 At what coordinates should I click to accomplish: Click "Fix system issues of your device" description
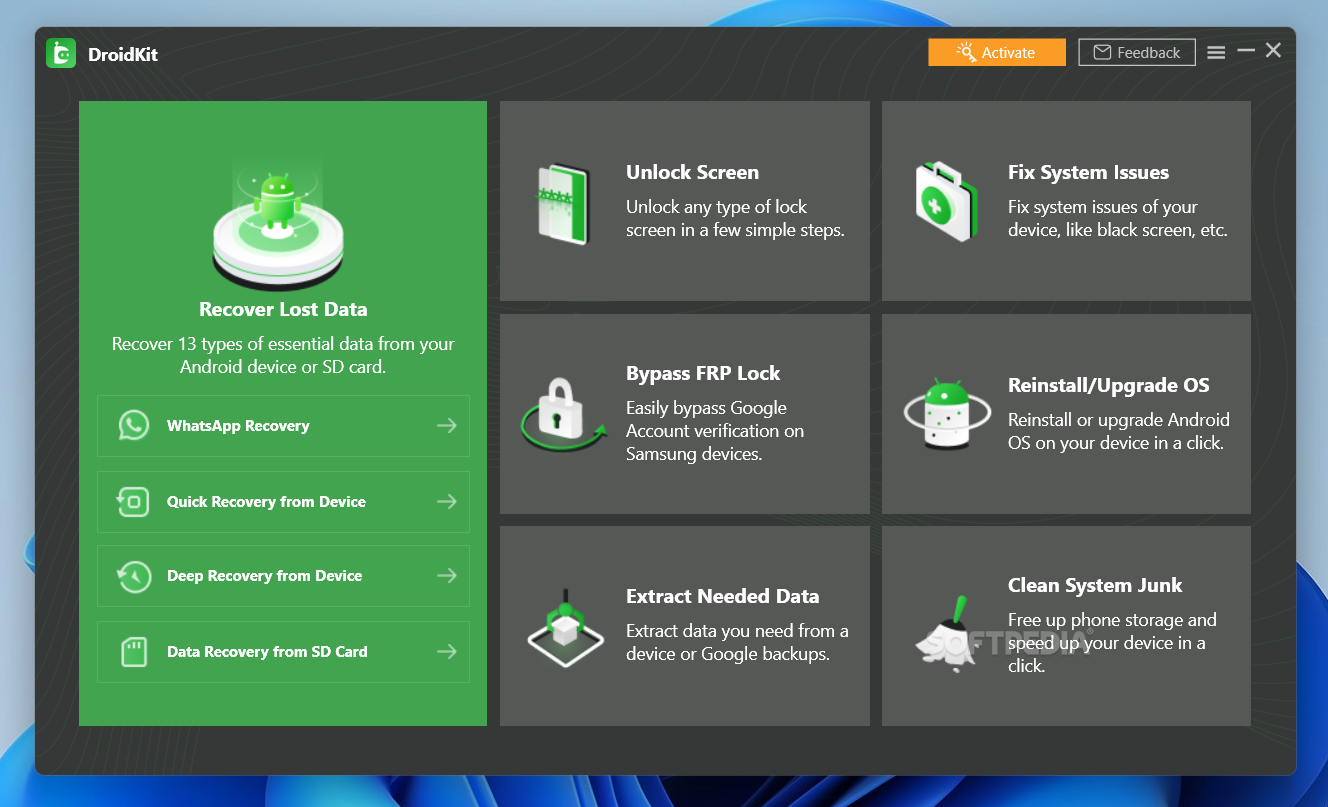click(x=1118, y=218)
